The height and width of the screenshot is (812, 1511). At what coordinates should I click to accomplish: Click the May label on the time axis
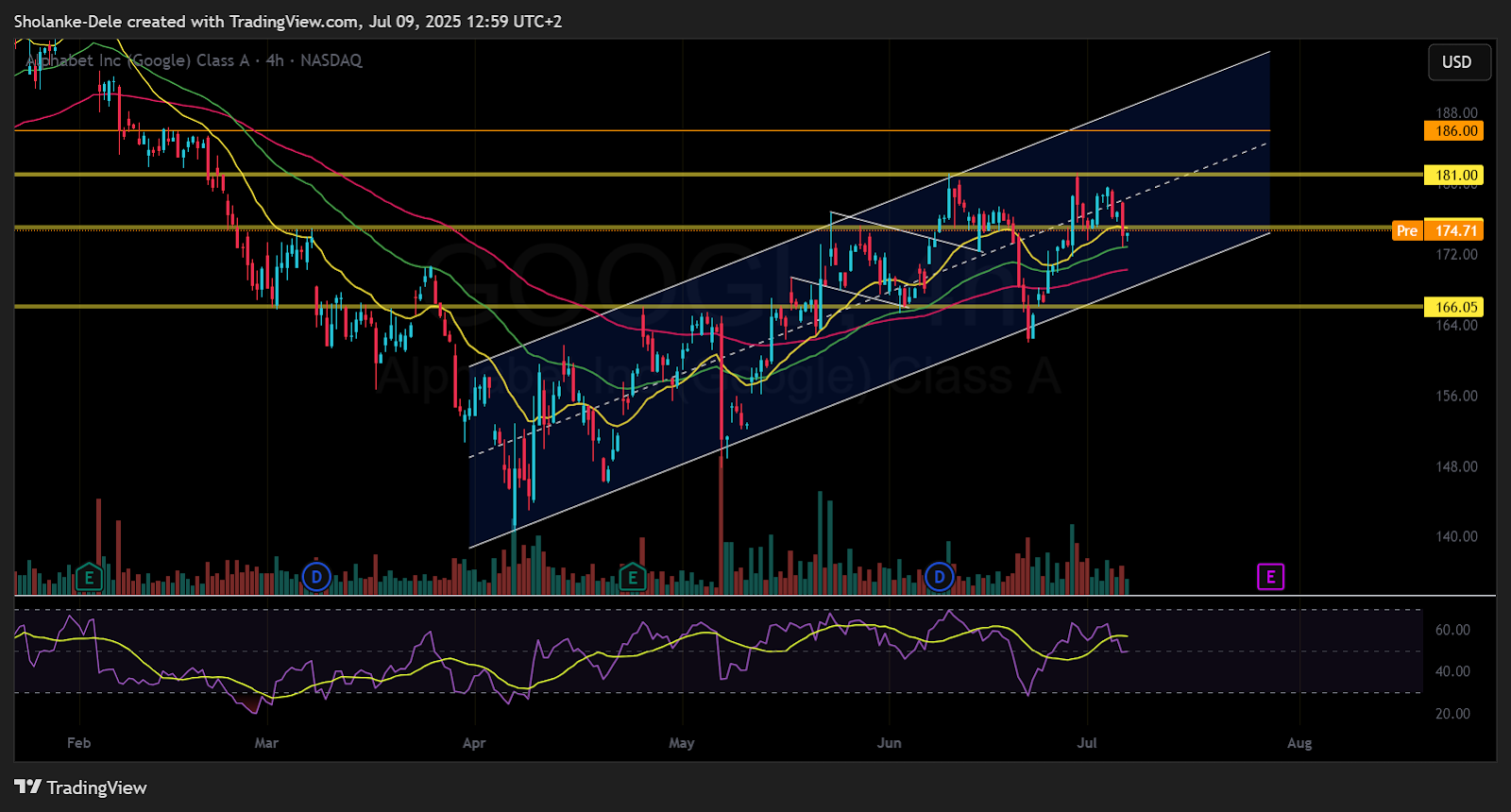tap(682, 743)
